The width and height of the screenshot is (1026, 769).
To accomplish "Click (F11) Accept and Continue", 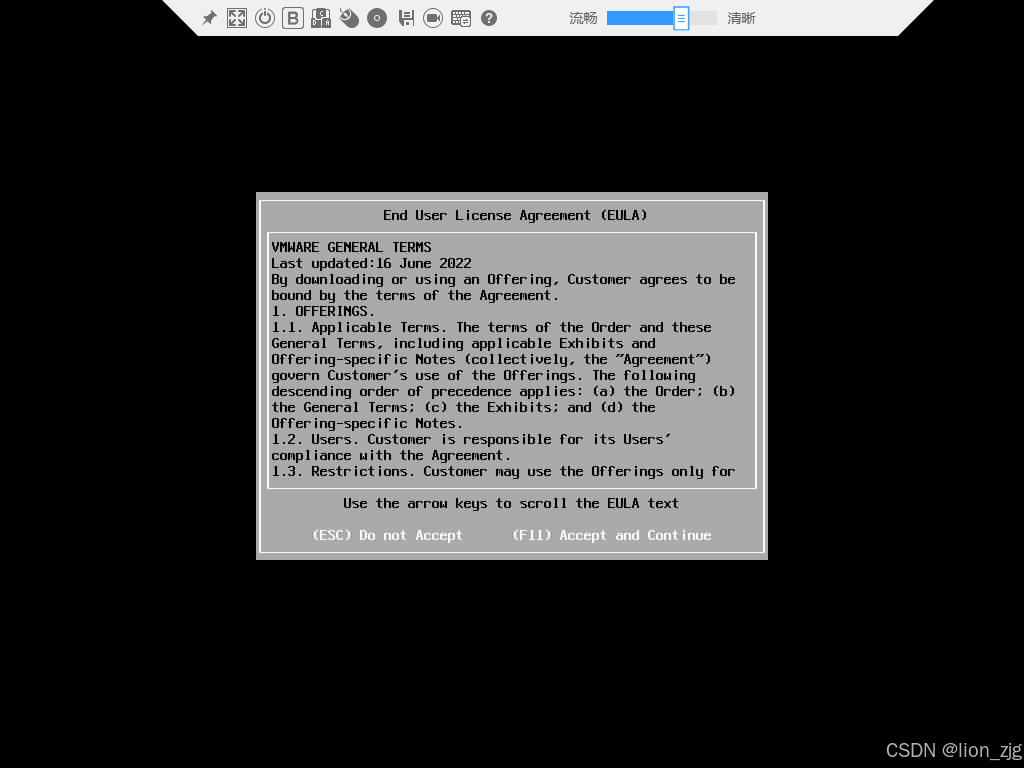I will click(612, 535).
